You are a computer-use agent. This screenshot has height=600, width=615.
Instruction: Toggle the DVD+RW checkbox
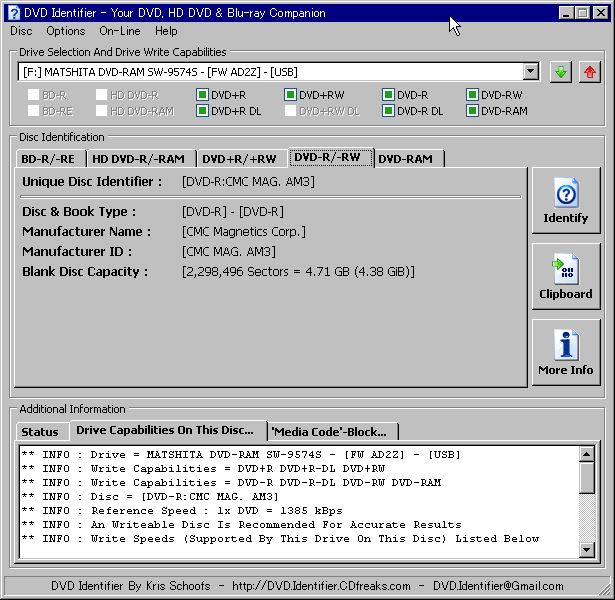click(x=290, y=95)
